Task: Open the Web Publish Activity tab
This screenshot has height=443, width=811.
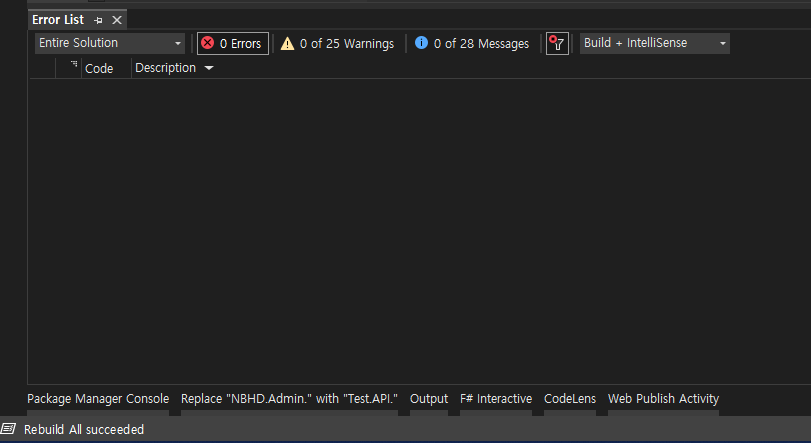Action: [664, 399]
